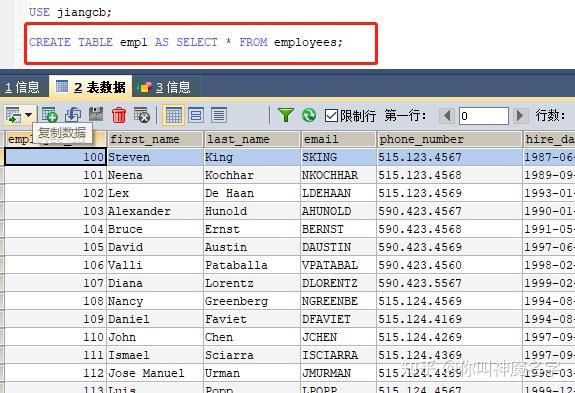Click the VPATABAL email cell
The height and width of the screenshot is (393, 575).
[x=338, y=265]
